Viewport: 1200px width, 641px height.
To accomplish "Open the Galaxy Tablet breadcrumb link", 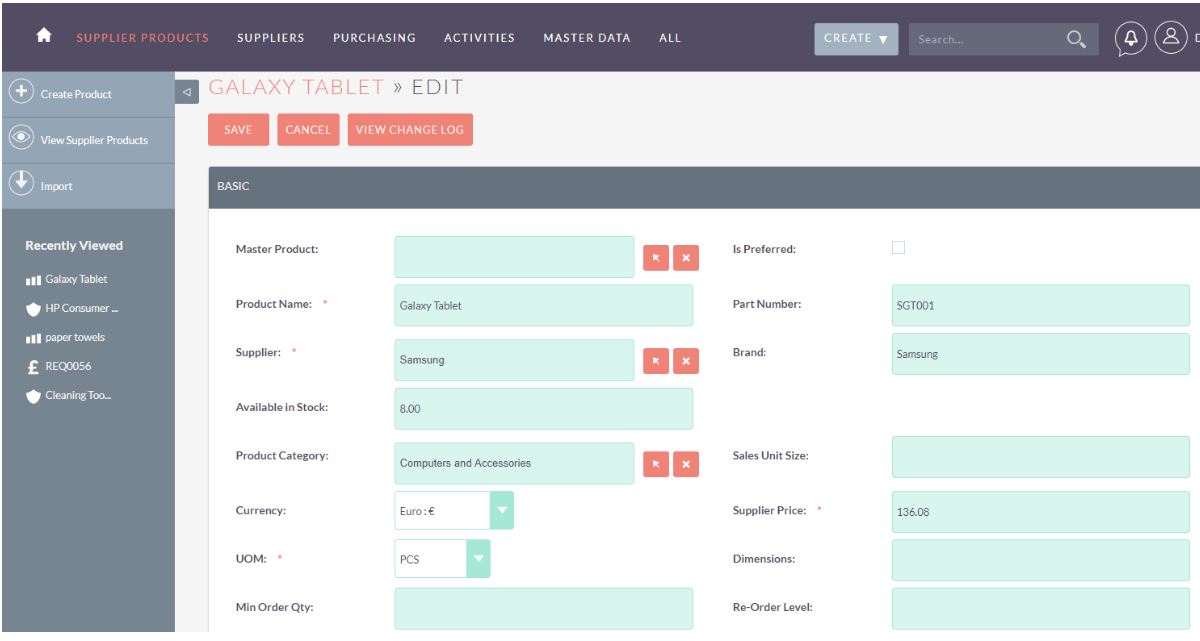I will (x=296, y=87).
